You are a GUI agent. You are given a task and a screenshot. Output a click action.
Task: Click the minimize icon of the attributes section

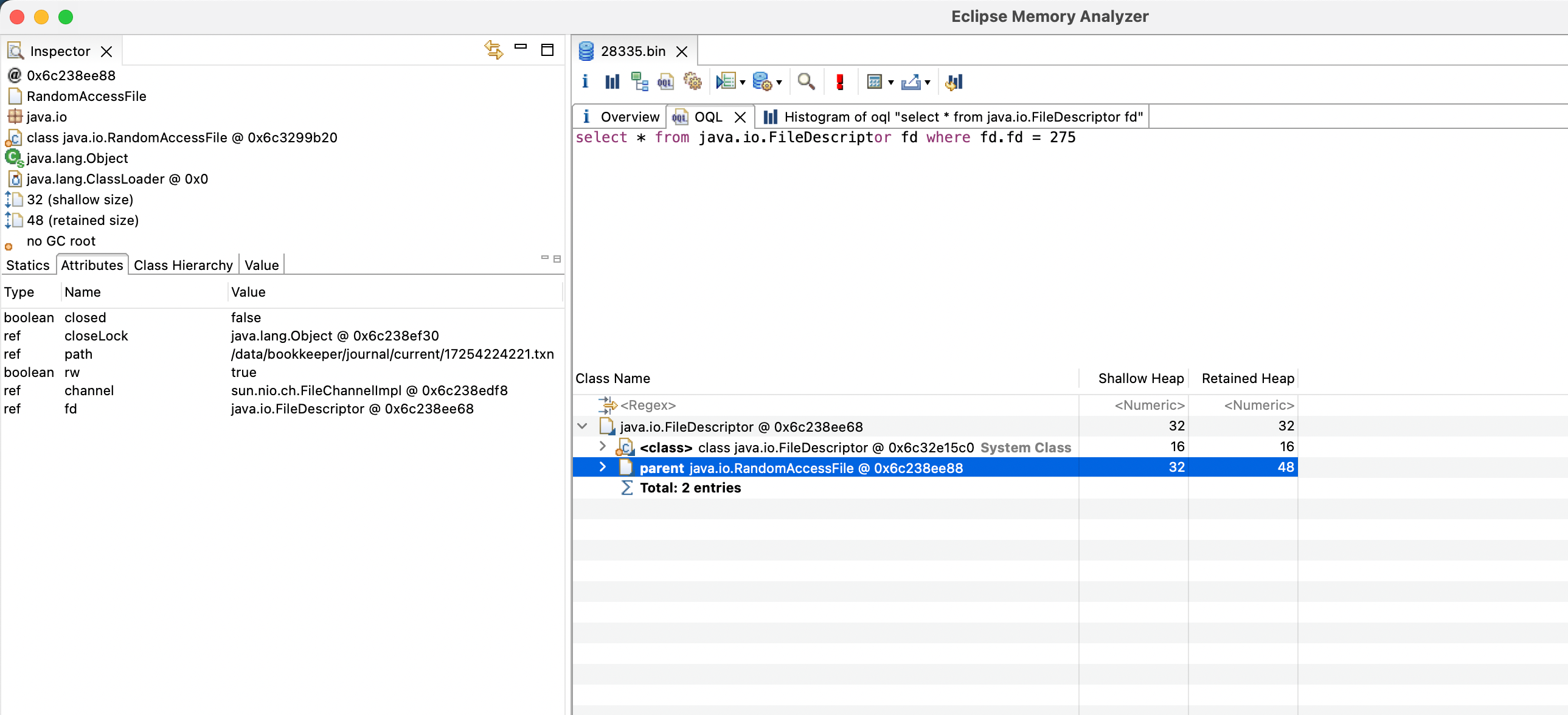tap(545, 258)
